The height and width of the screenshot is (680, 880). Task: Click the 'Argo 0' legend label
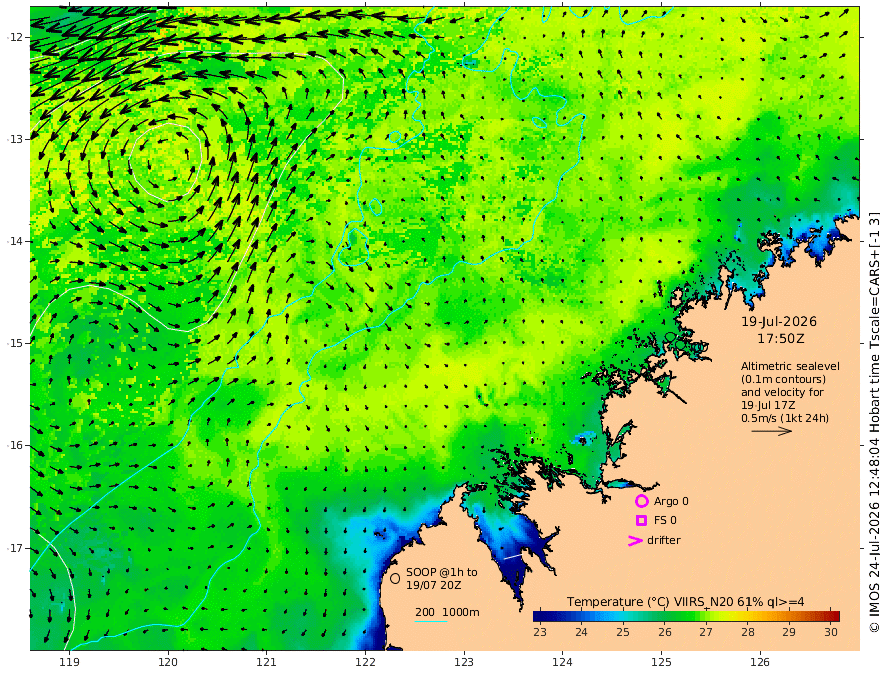[x=671, y=501]
